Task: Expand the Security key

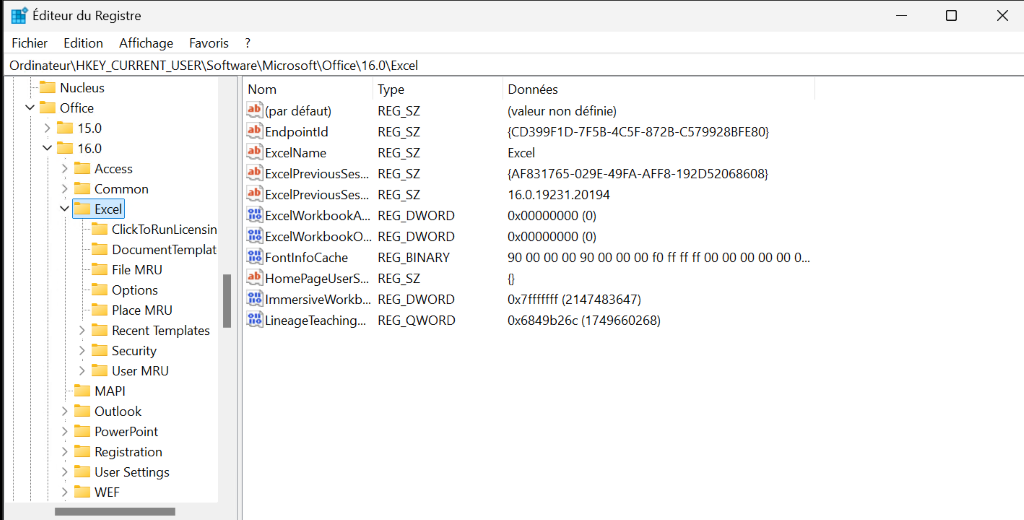Action: [82, 351]
